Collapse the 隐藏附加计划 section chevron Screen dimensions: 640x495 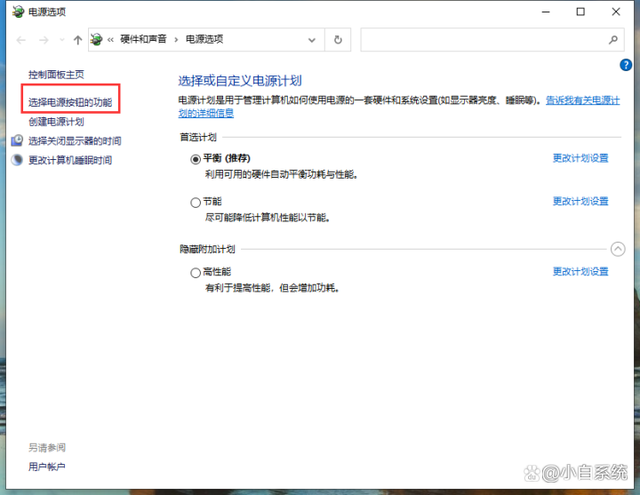(617, 249)
